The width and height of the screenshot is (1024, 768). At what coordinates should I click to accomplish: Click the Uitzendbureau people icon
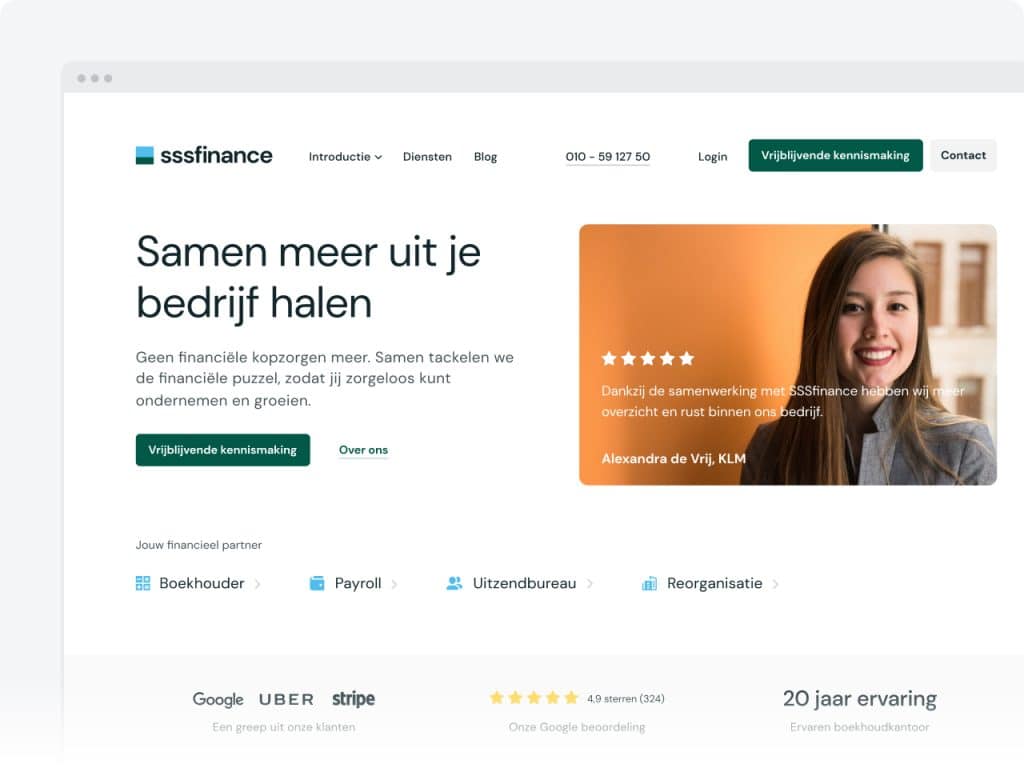(454, 583)
